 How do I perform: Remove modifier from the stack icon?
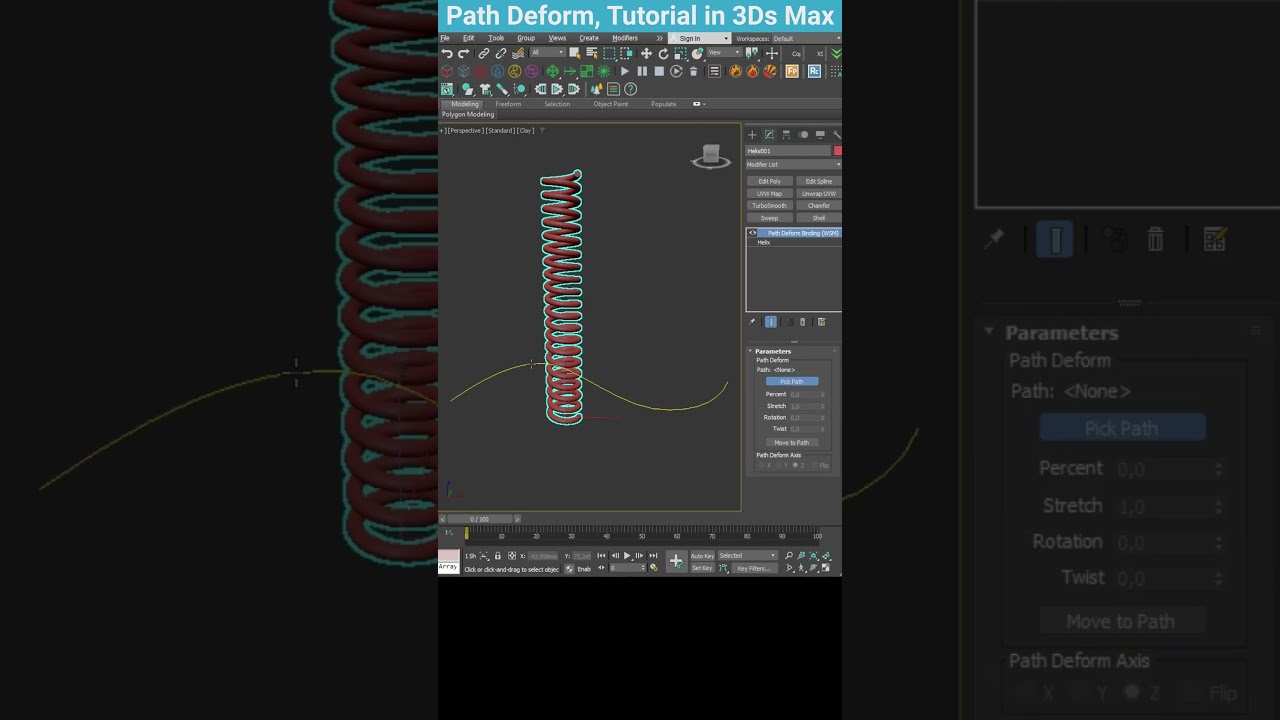pos(803,322)
